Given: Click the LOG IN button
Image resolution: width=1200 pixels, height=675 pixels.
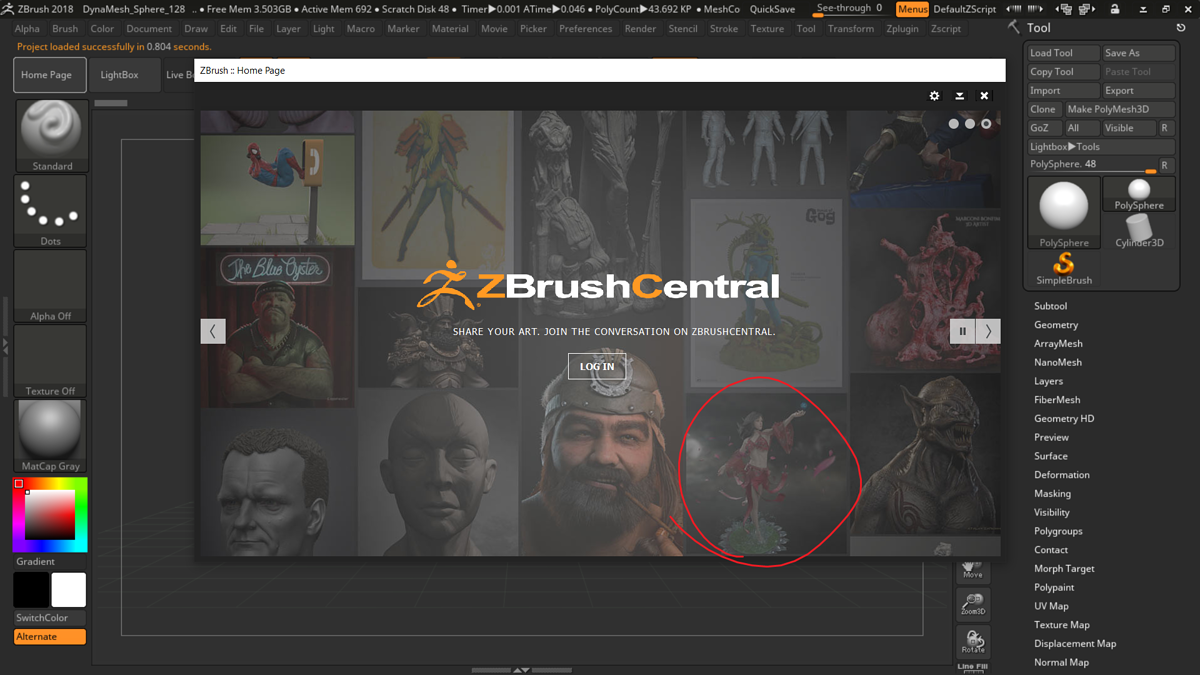Looking at the screenshot, I should [597, 367].
